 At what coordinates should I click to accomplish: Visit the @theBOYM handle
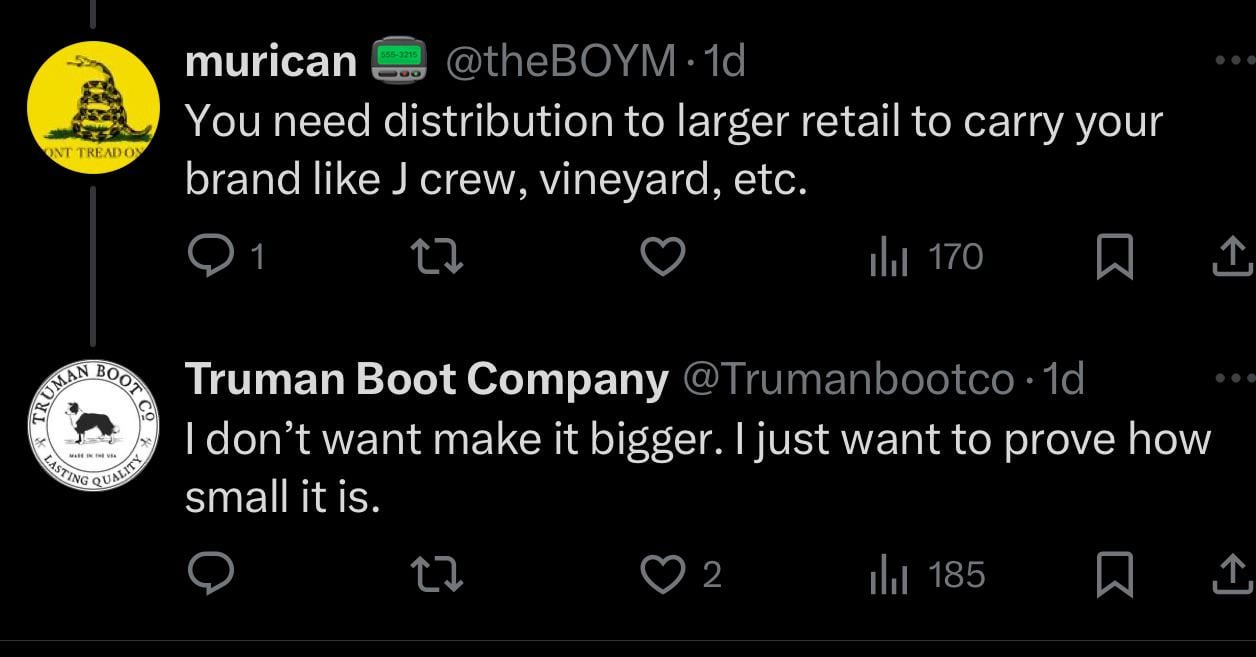point(560,63)
